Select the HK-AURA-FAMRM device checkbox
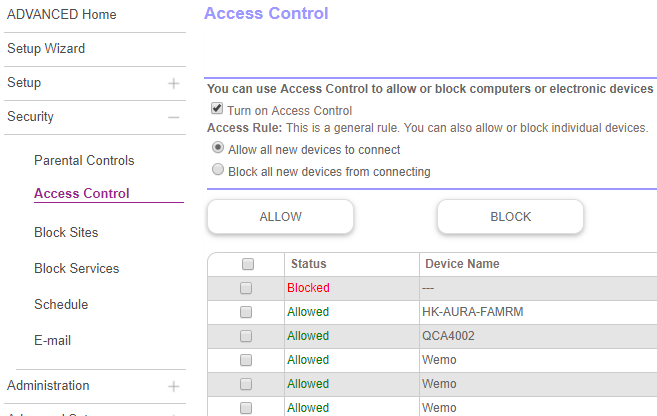This screenshot has height=416, width=657. tap(248, 312)
